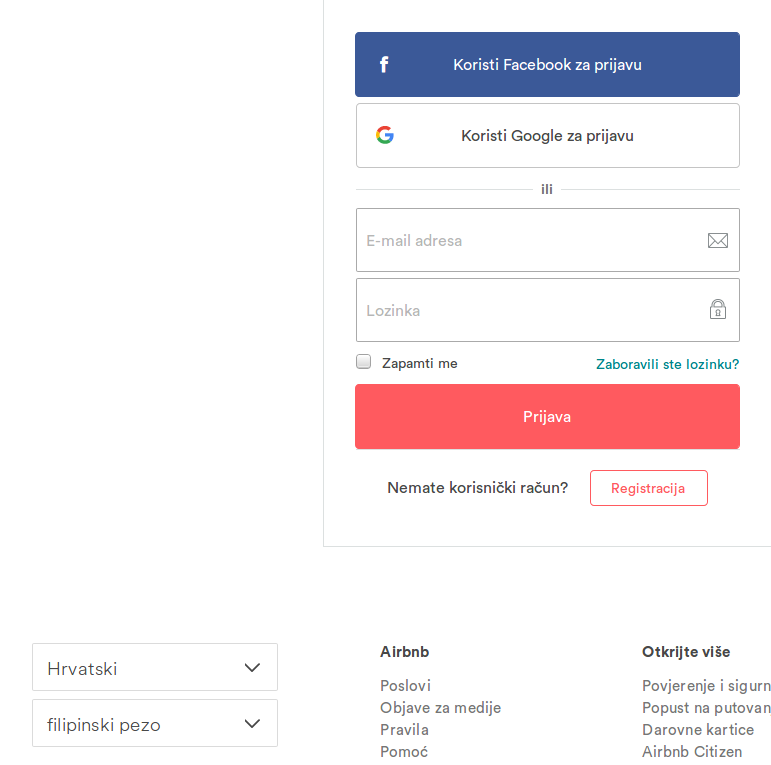Click the Google logo icon
Viewport: 771px width, 765px height.
(385, 135)
